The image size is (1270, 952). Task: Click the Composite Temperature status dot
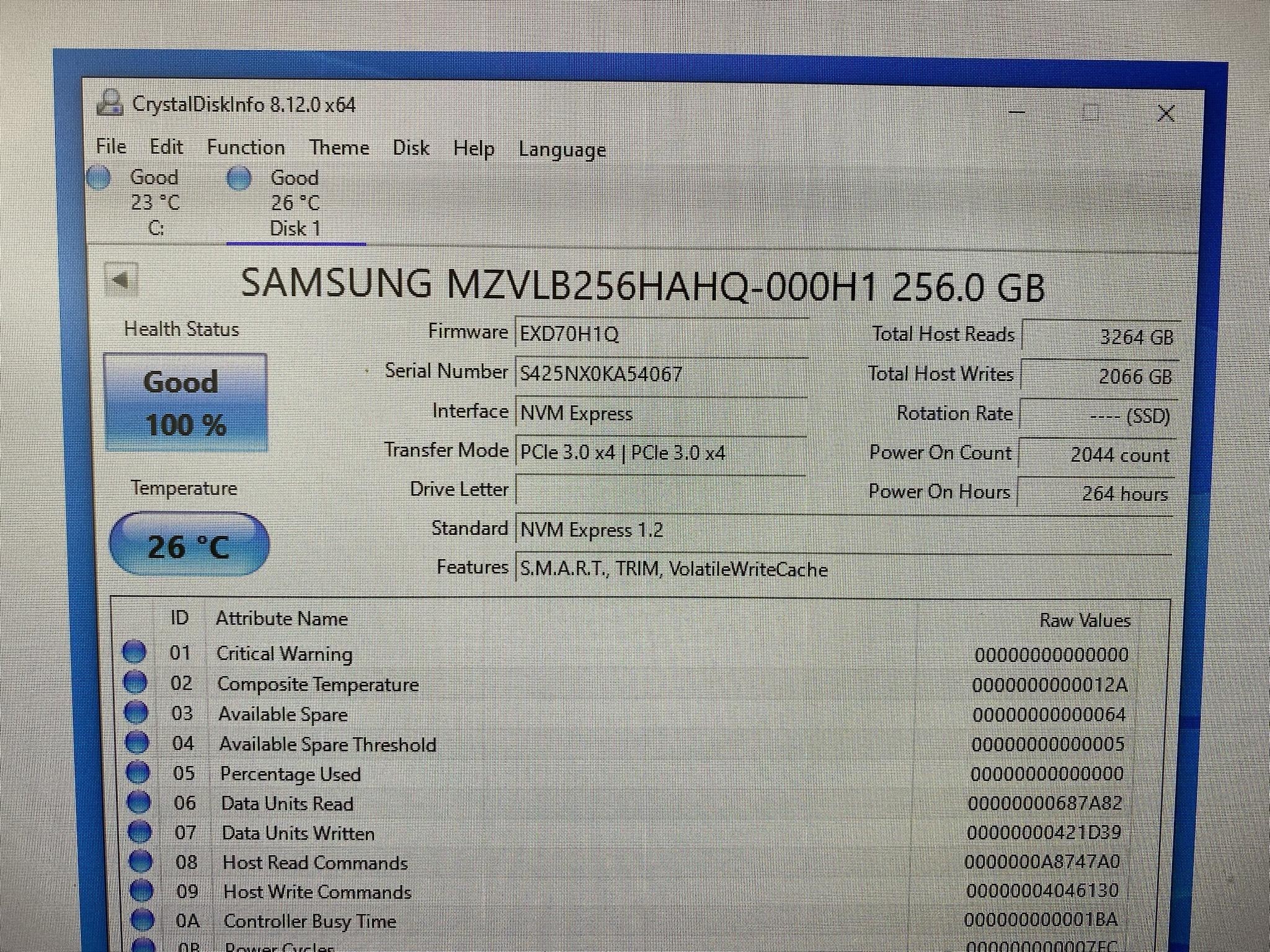(135, 682)
